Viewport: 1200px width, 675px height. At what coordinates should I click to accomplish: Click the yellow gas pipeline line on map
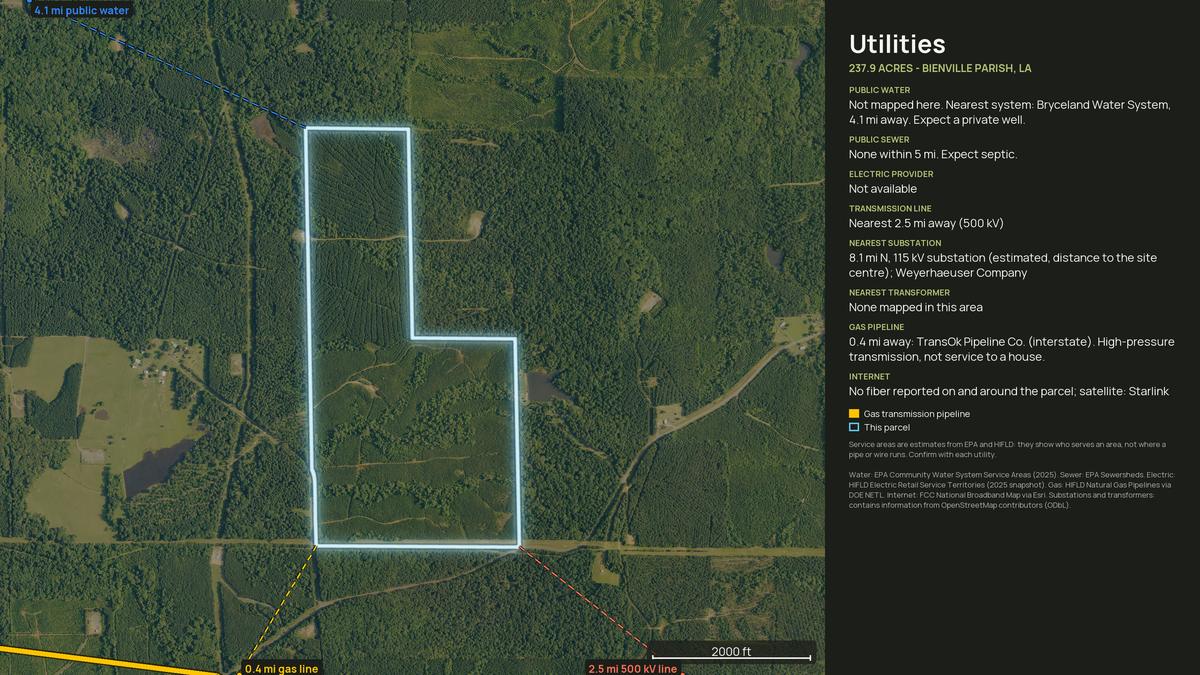point(110,662)
